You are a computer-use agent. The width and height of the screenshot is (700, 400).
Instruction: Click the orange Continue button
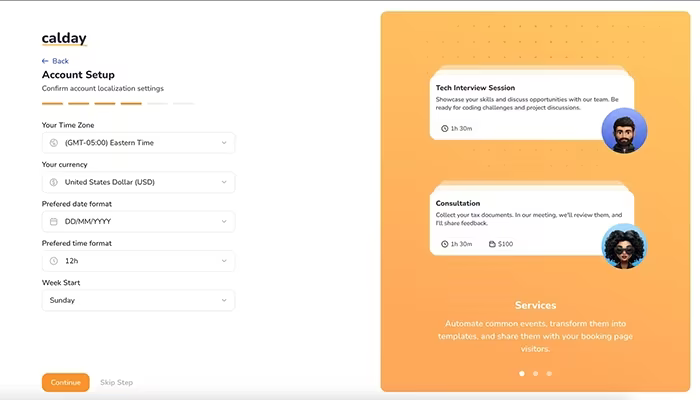(66, 383)
